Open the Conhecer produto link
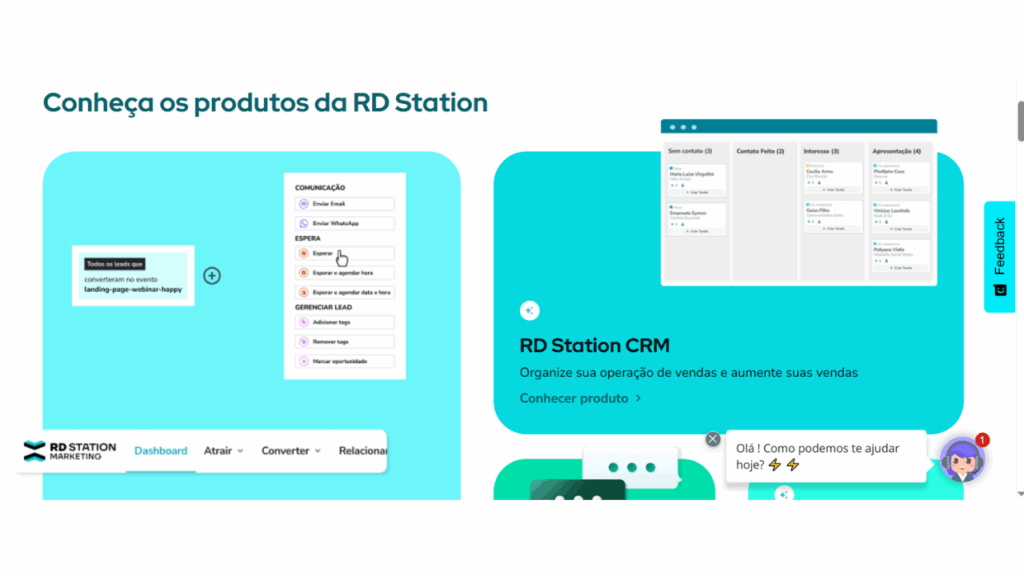Image resolution: width=1024 pixels, height=576 pixels. coord(581,398)
